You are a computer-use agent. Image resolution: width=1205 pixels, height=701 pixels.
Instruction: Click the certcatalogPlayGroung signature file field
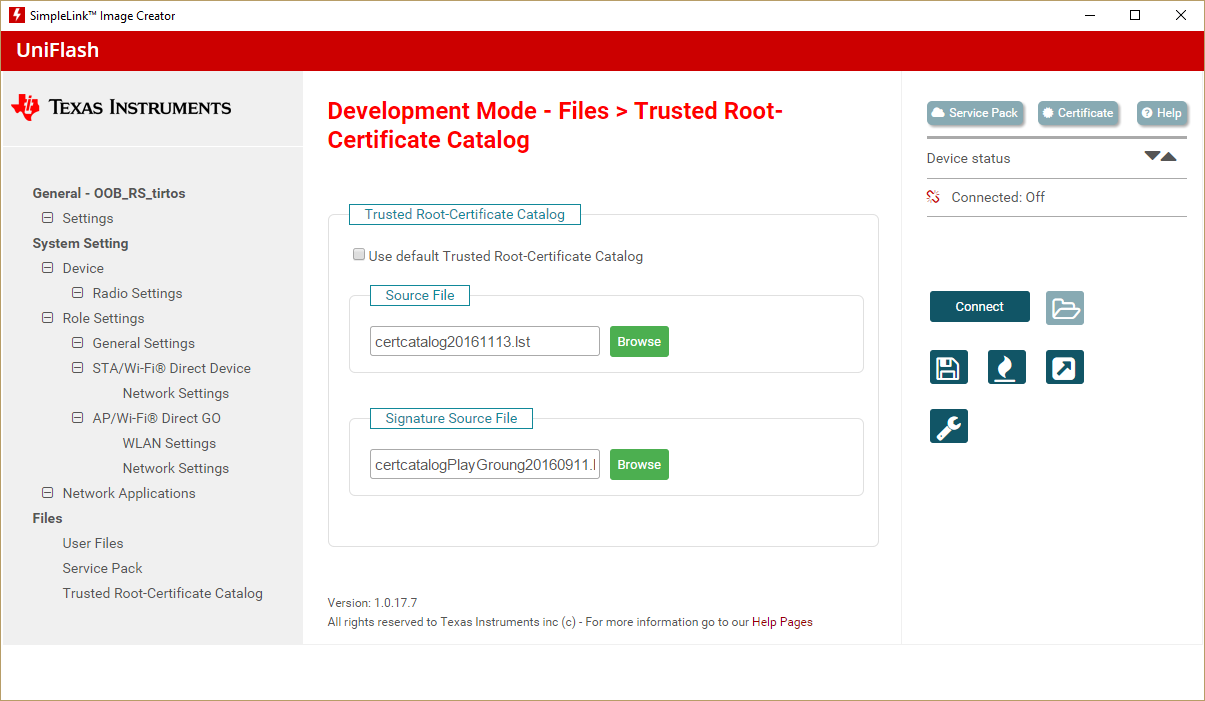[485, 464]
